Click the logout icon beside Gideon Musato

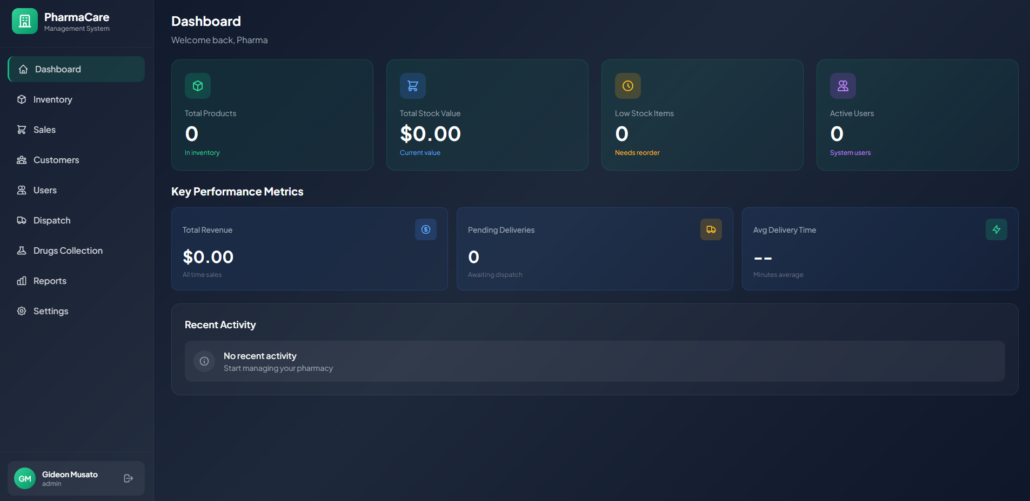128,478
